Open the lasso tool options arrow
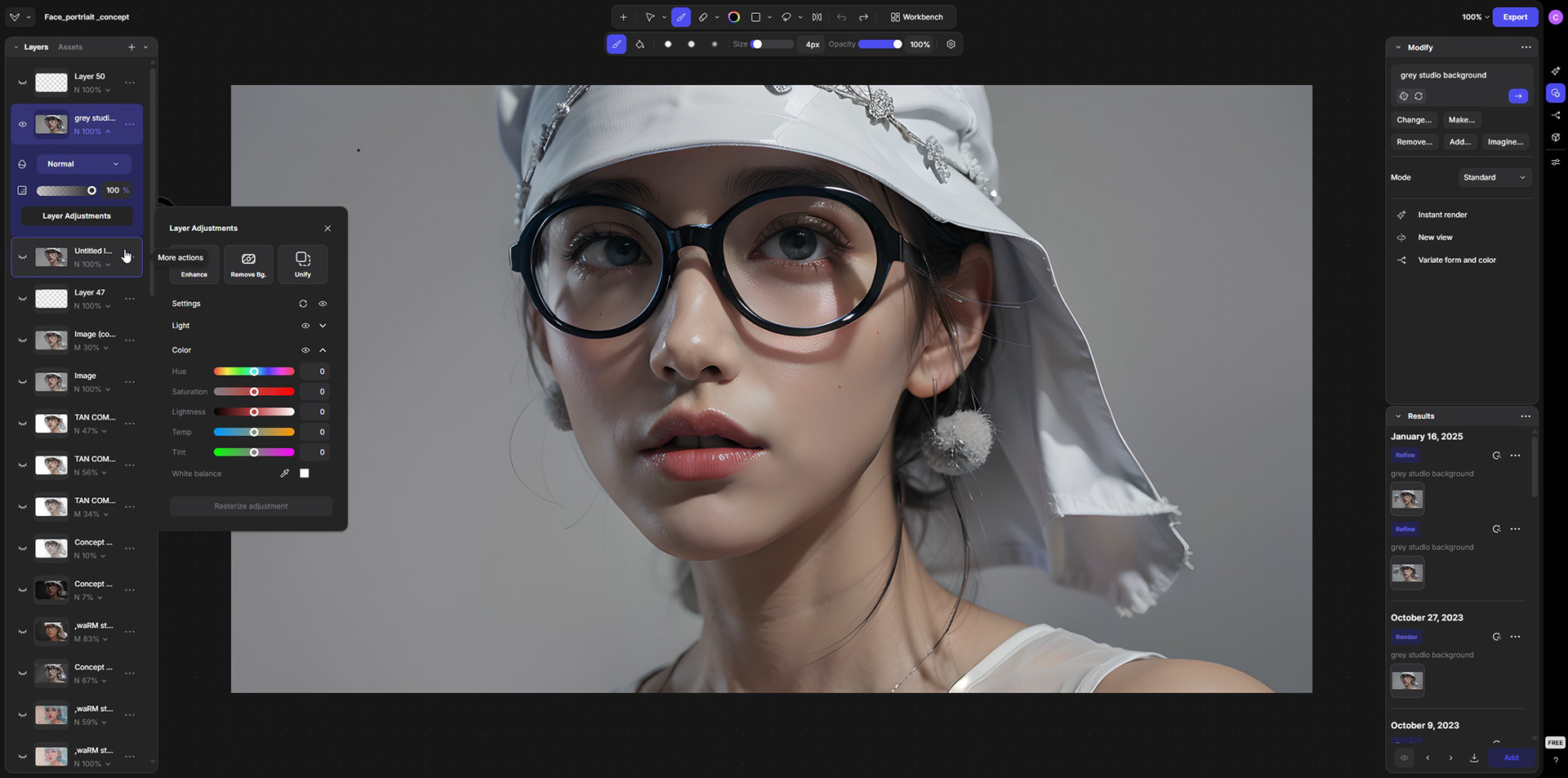The height and width of the screenshot is (778, 1568). pyautogui.click(x=800, y=17)
